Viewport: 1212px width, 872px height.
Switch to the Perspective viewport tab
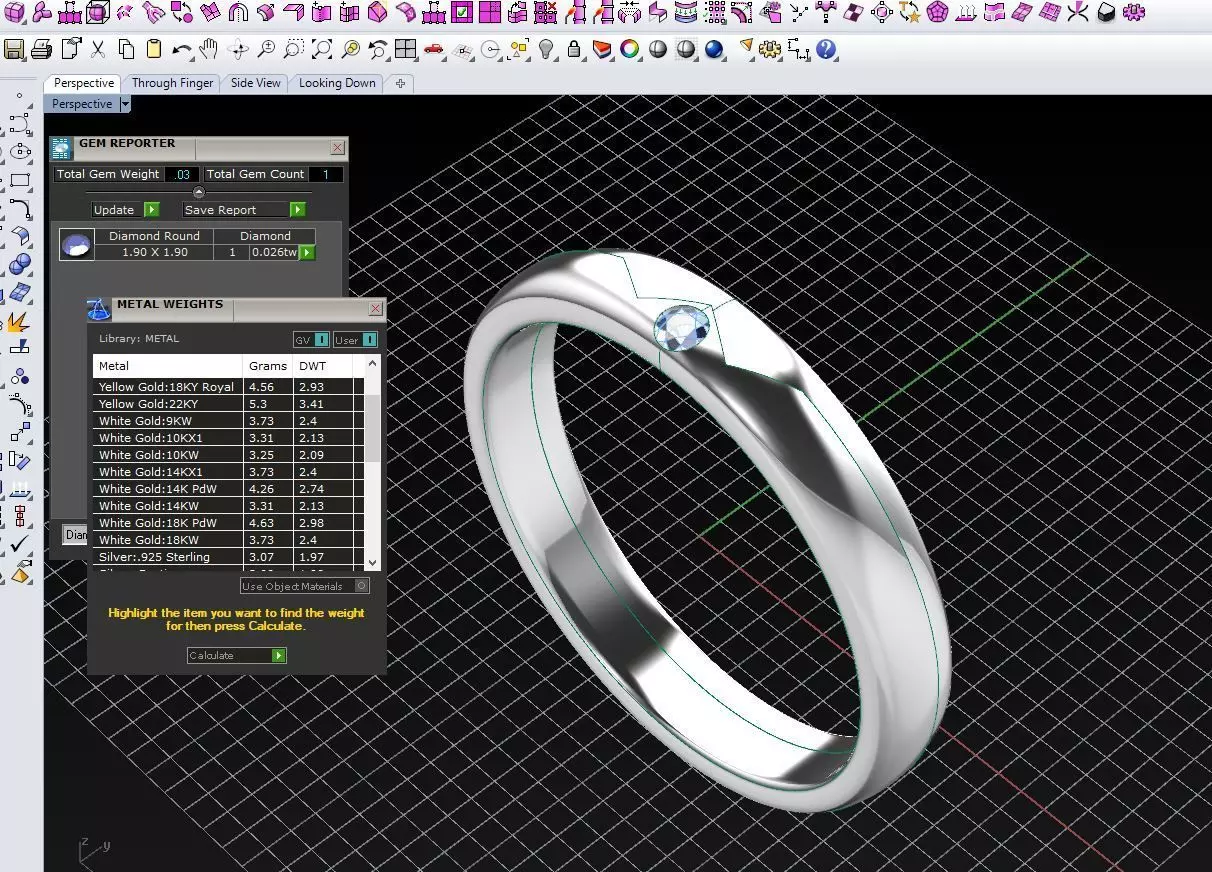click(x=84, y=83)
